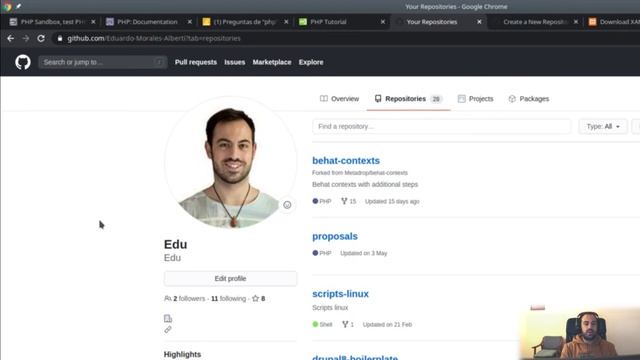Click the link icon in profile sidebar
Image resolution: width=640 pixels, height=360 pixels.
168,329
